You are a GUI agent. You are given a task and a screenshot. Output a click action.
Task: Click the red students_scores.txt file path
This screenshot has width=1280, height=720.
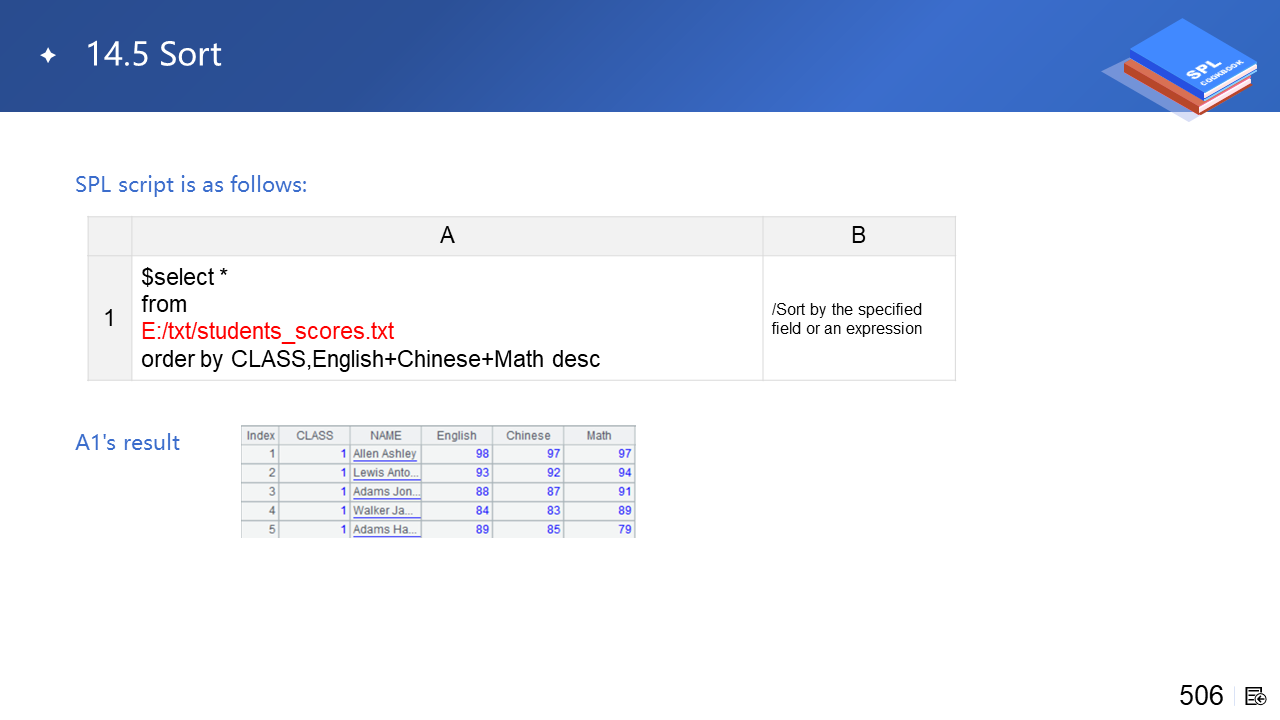click(x=267, y=331)
